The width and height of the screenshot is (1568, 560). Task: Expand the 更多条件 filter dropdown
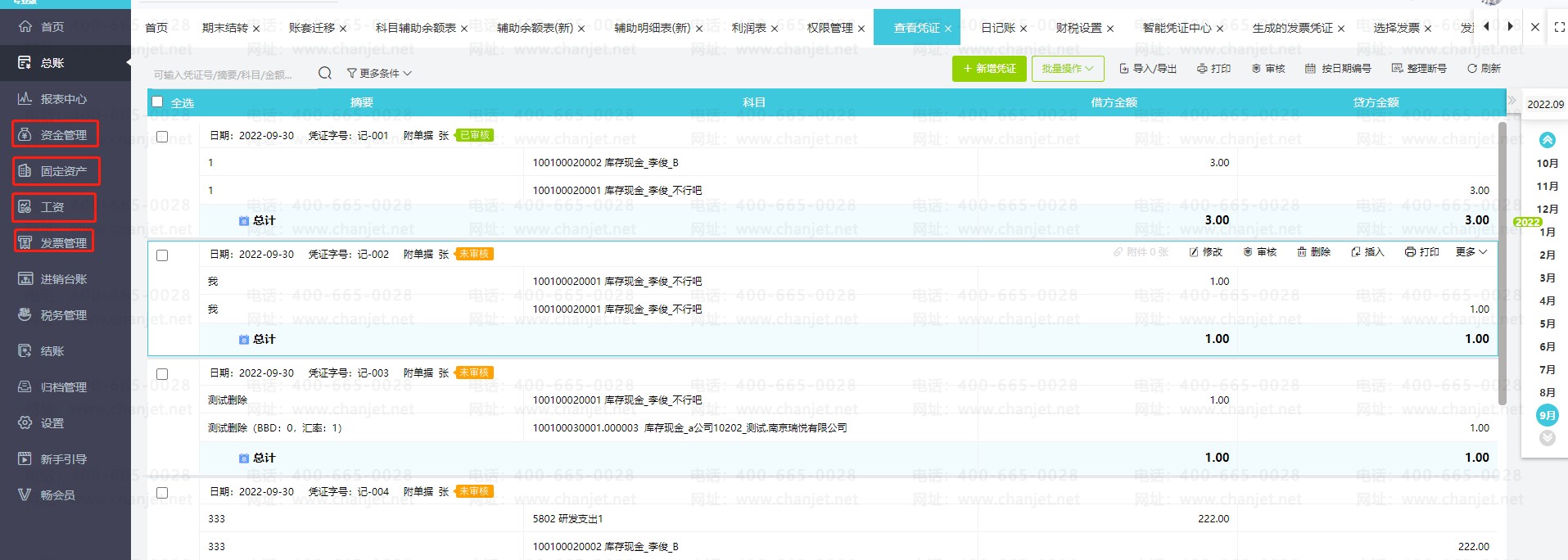pyautogui.click(x=378, y=74)
